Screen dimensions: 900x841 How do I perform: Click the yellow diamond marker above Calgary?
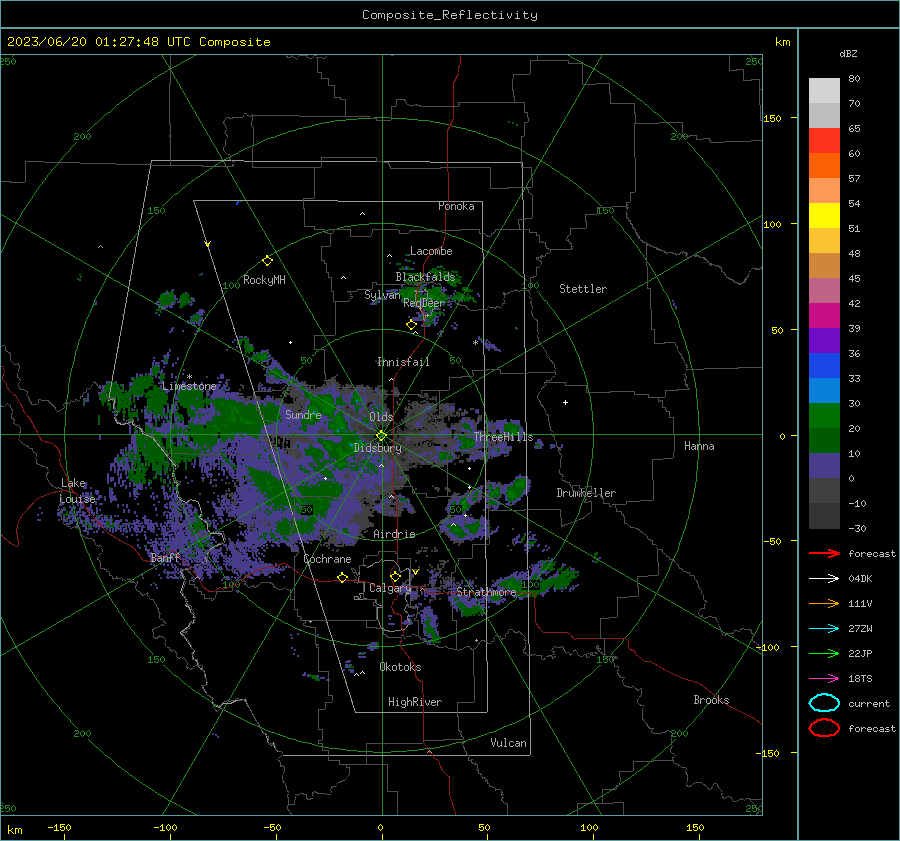click(395, 576)
